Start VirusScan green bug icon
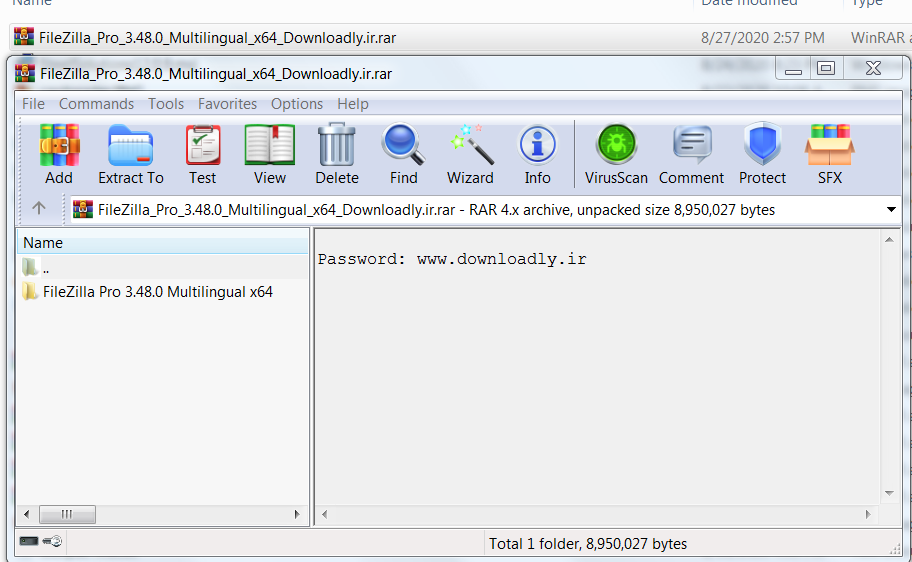 pos(616,145)
